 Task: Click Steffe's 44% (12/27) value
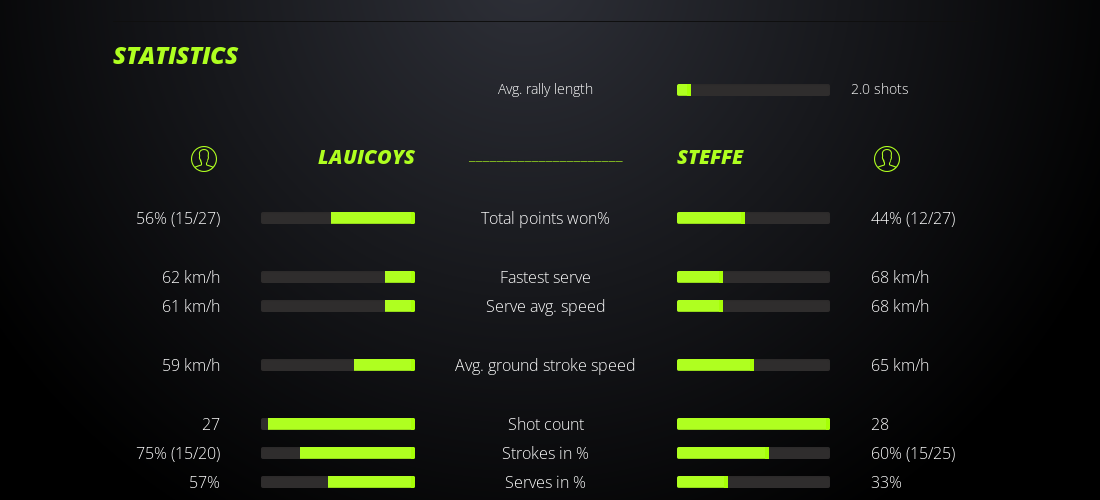pyautogui.click(x=913, y=218)
